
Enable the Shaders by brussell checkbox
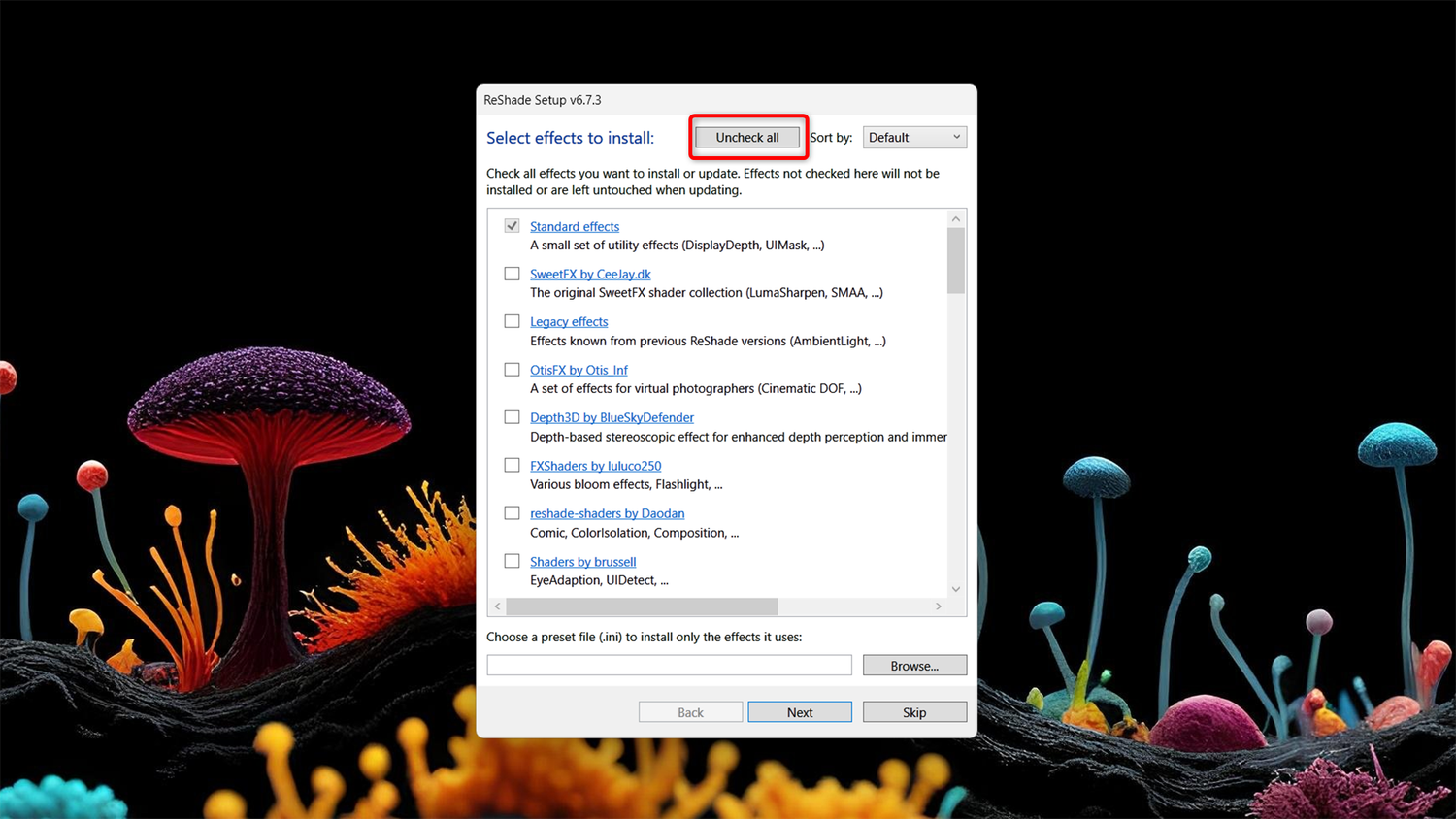click(x=512, y=561)
